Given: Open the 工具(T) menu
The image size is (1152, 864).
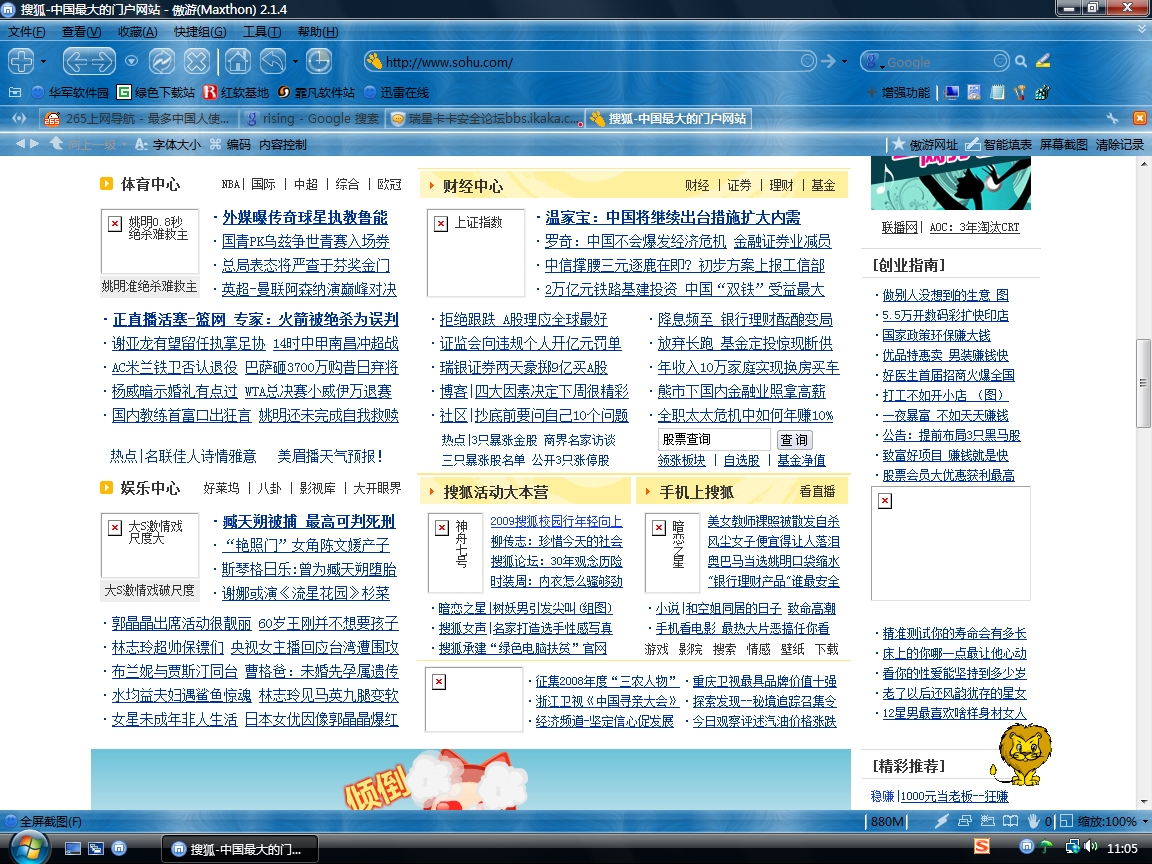Looking at the screenshot, I should [x=262, y=32].
